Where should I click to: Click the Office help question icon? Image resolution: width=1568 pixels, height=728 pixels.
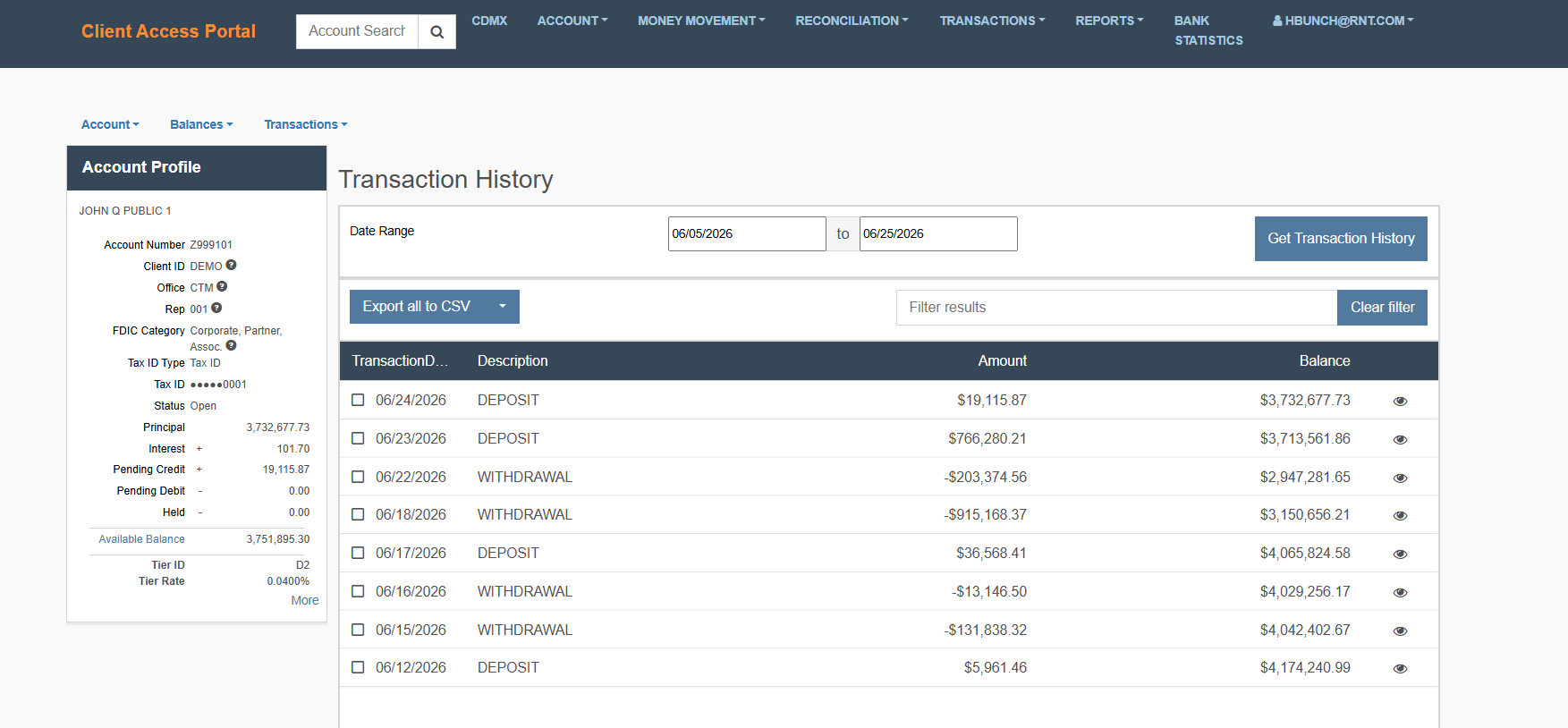click(222, 287)
